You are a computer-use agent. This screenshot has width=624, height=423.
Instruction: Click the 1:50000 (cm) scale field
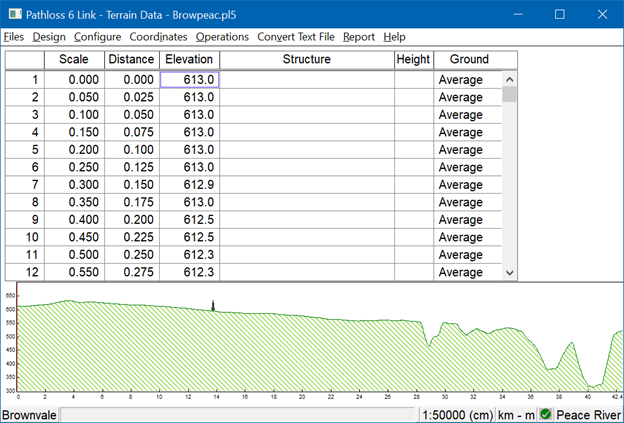point(457,414)
